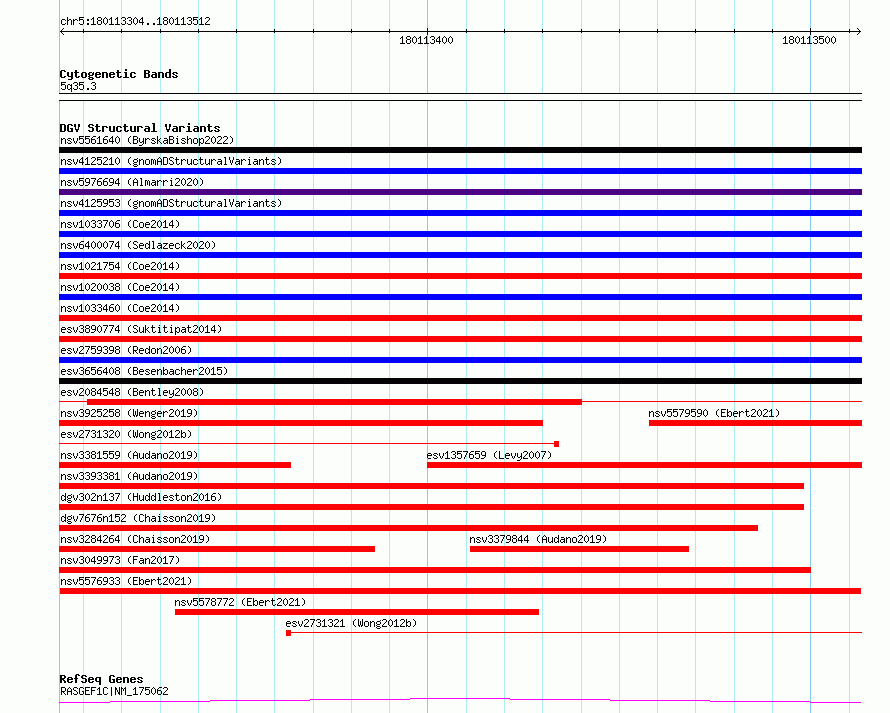Open variant nsv1033706 (Coe2014)
Screen dimensions: 890x713
[120, 224]
